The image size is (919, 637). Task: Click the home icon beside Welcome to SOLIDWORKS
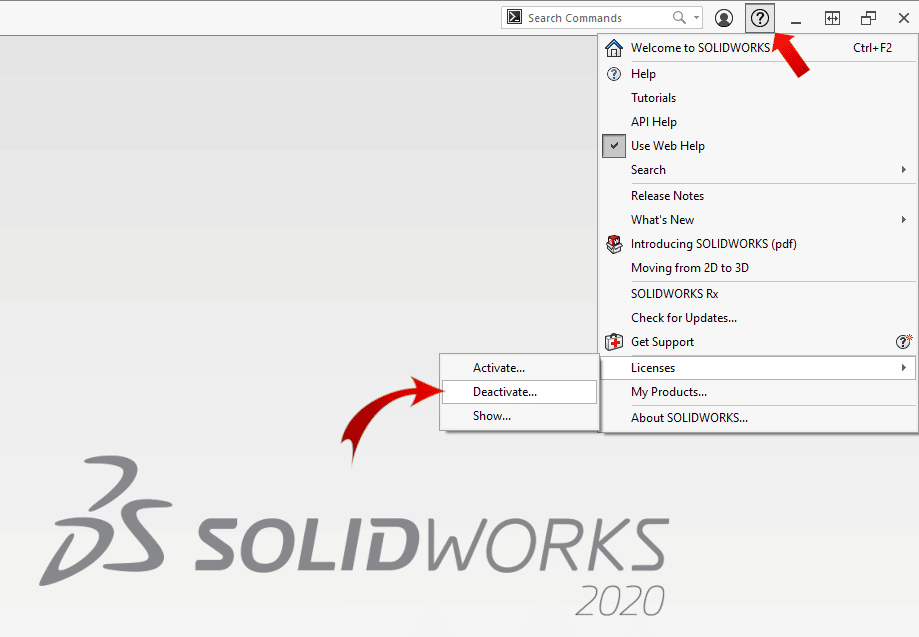click(613, 47)
